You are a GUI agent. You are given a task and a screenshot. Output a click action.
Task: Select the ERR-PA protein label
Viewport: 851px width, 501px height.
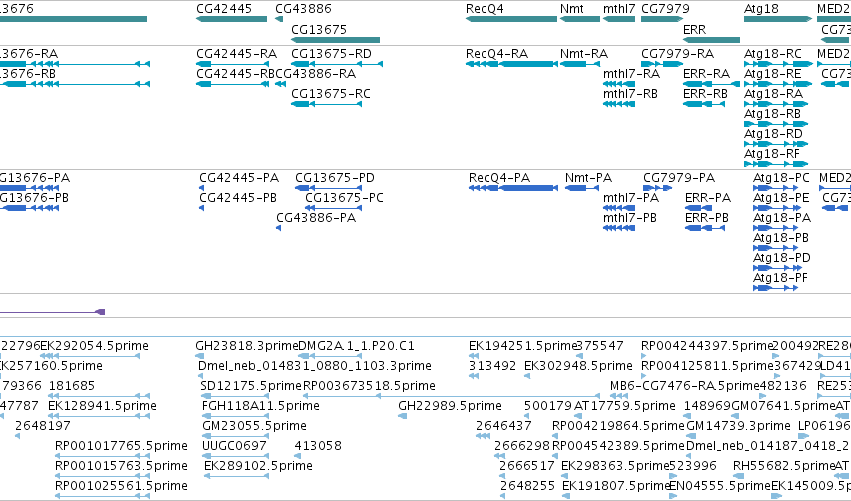708,198
